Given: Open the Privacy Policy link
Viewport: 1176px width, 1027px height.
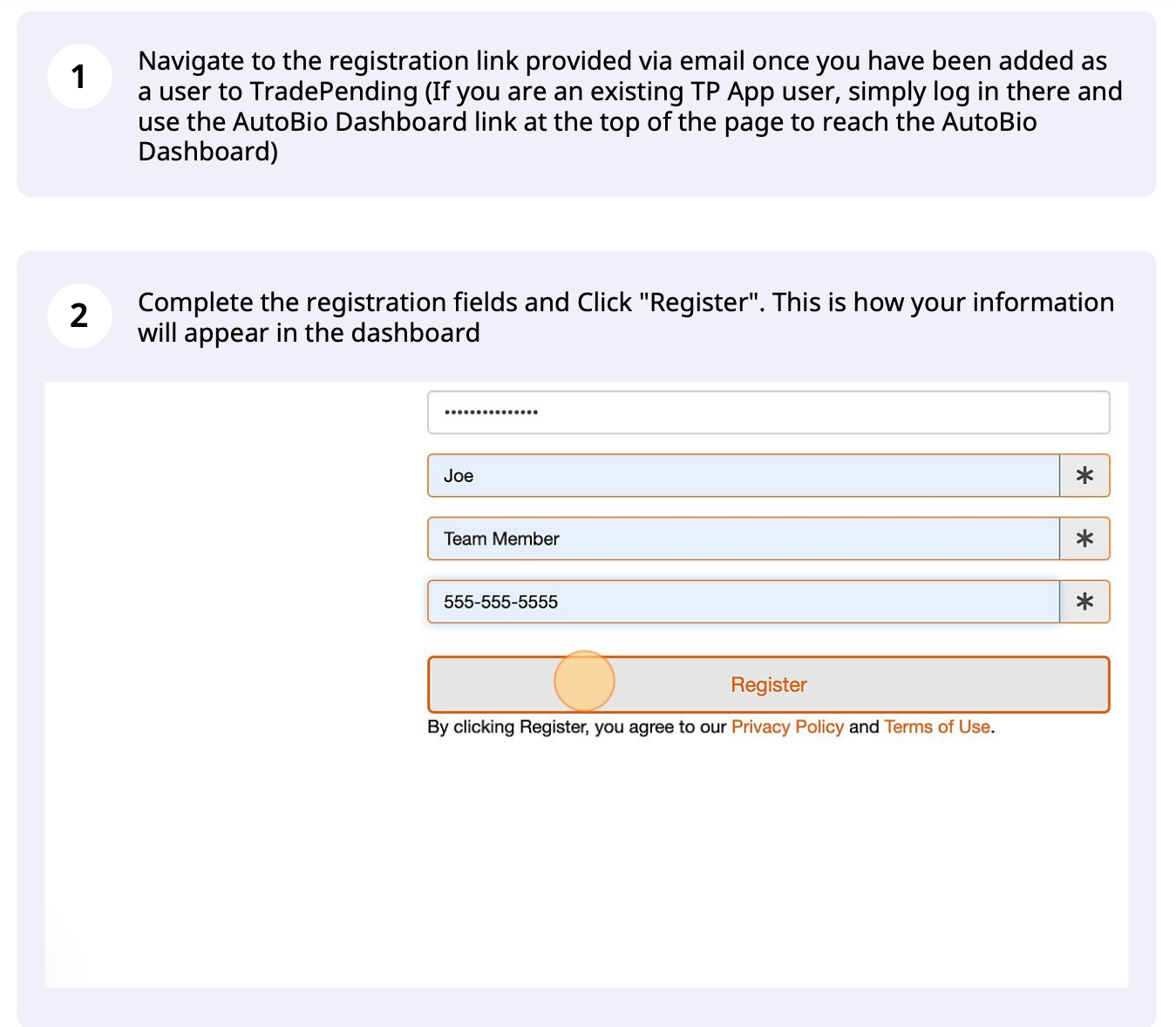Looking at the screenshot, I should (787, 726).
